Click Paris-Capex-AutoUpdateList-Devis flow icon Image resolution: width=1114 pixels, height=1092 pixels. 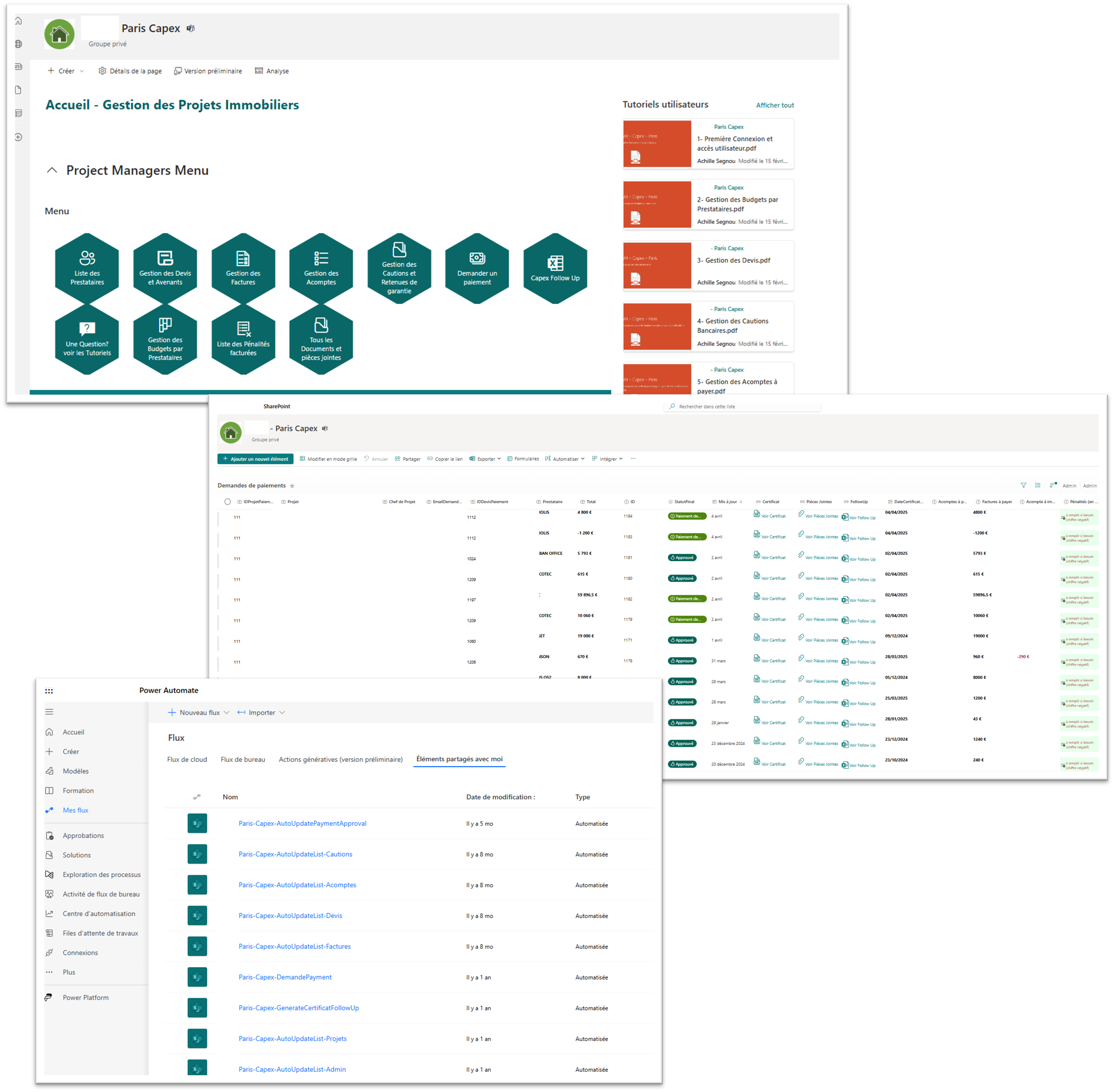[197, 915]
